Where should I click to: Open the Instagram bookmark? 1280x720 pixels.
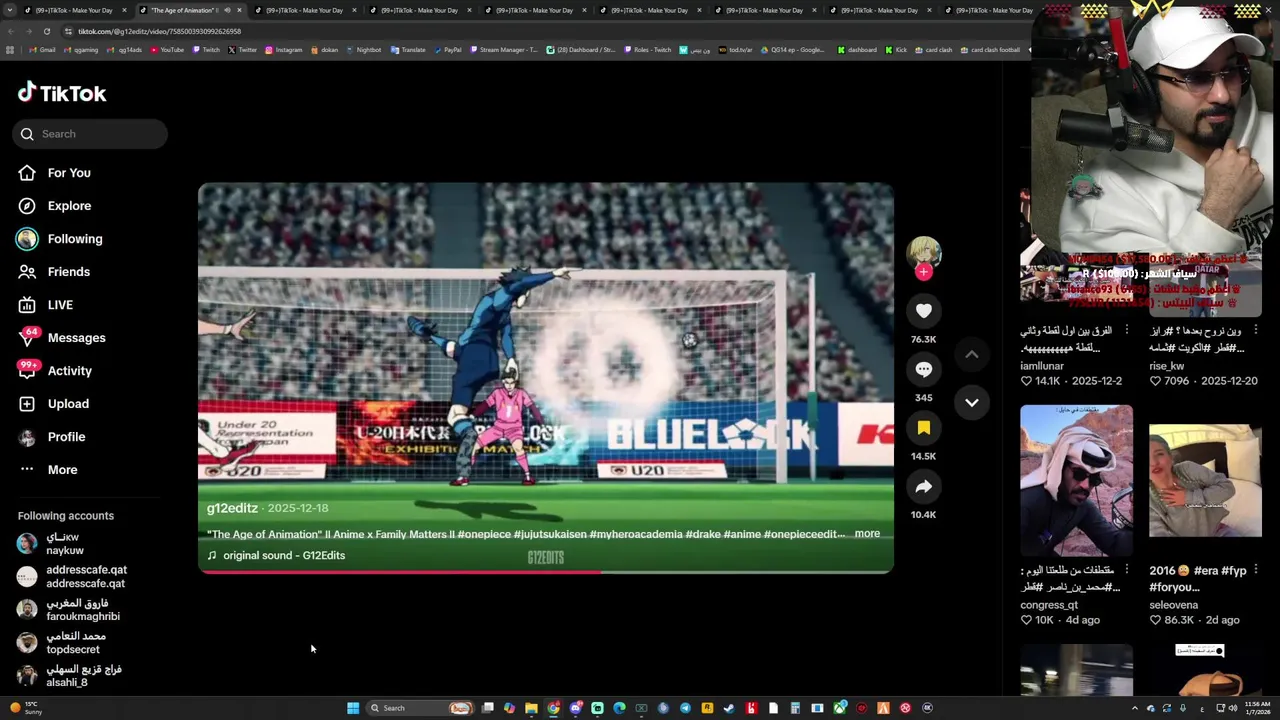[x=283, y=50]
